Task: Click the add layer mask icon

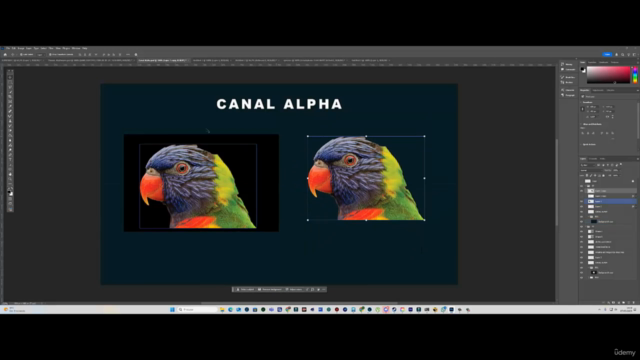Action: [x=613, y=302]
